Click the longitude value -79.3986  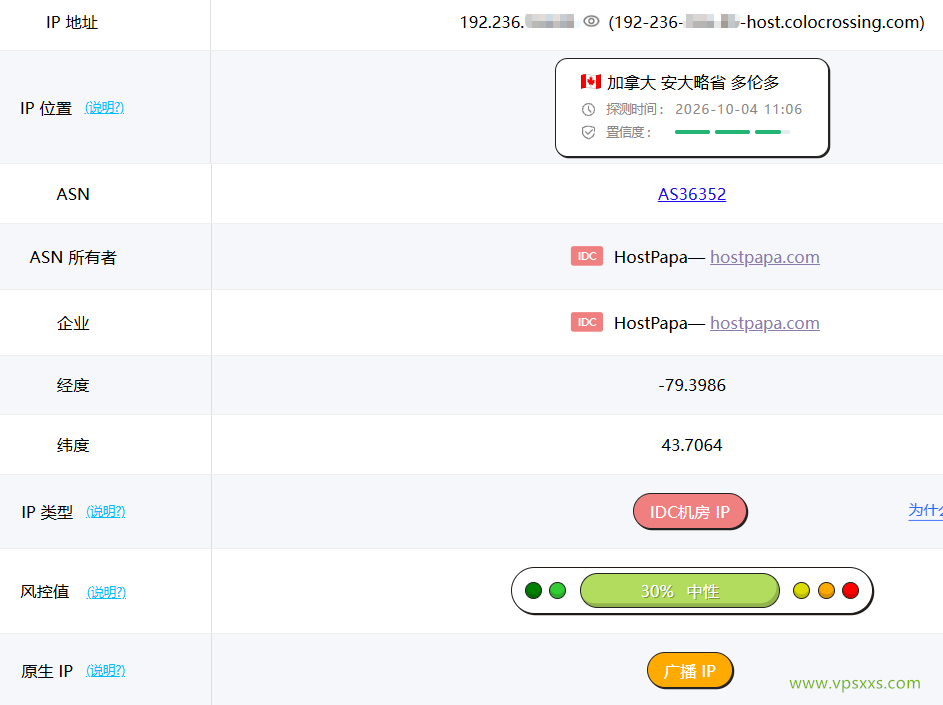pyautogui.click(x=692, y=385)
